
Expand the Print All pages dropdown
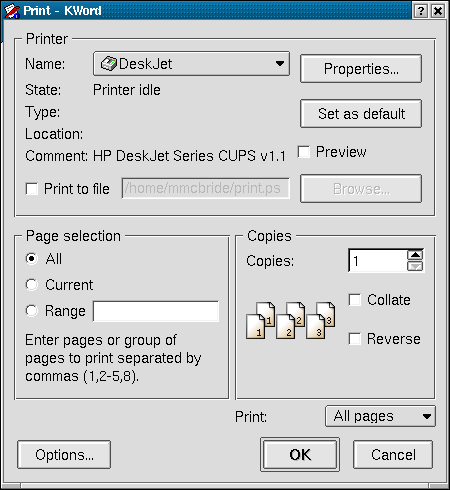[x=380, y=416]
